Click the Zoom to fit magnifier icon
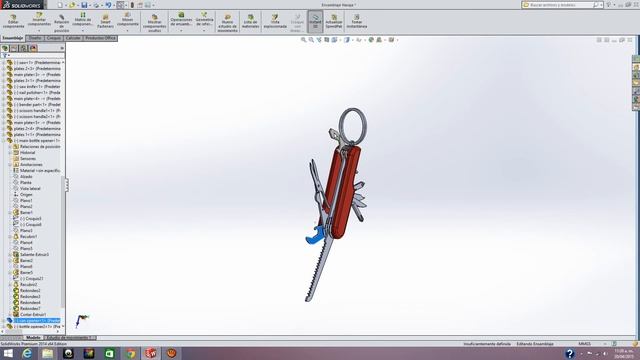Image resolution: width=640 pixels, height=360 pixels. click(x=303, y=40)
